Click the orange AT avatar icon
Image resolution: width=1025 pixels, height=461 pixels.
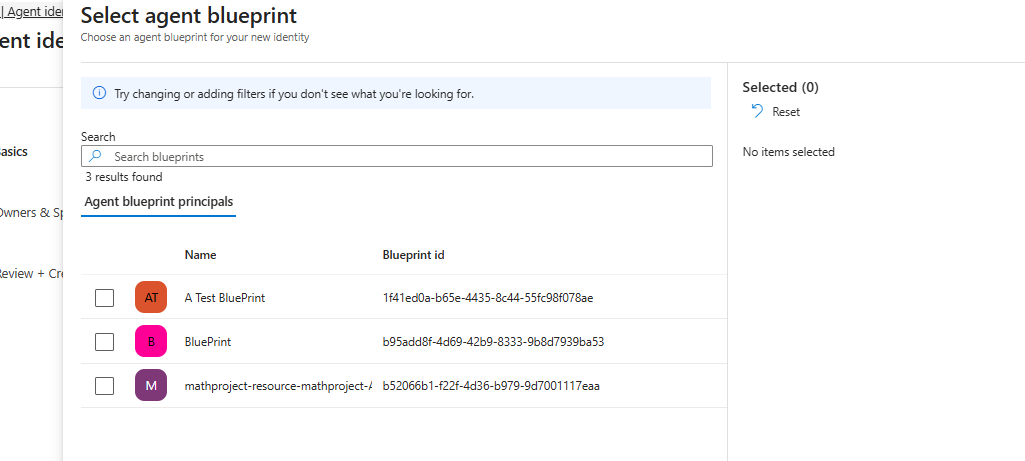pyautogui.click(x=151, y=298)
